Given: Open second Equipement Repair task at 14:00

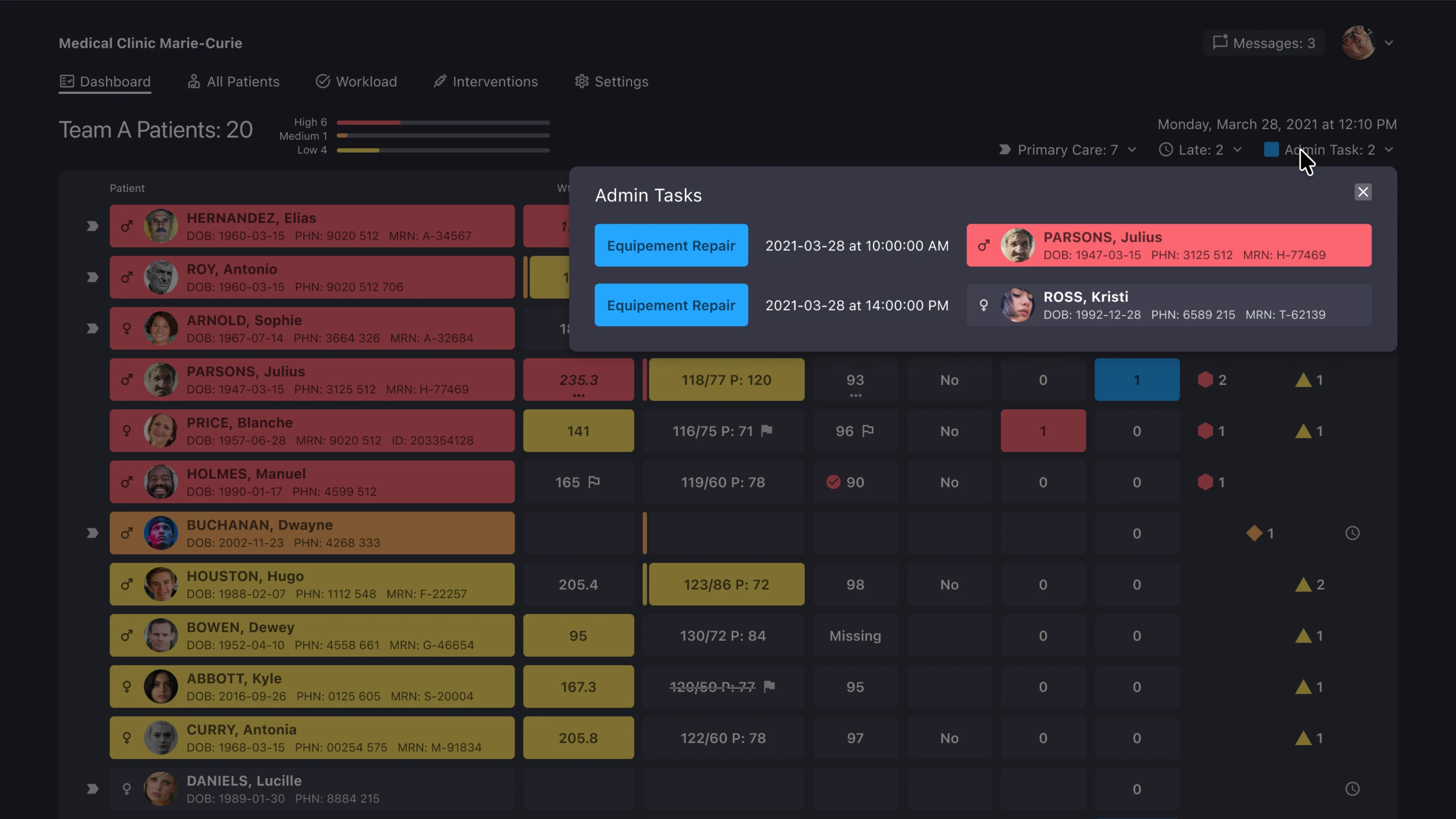Looking at the screenshot, I should [671, 305].
